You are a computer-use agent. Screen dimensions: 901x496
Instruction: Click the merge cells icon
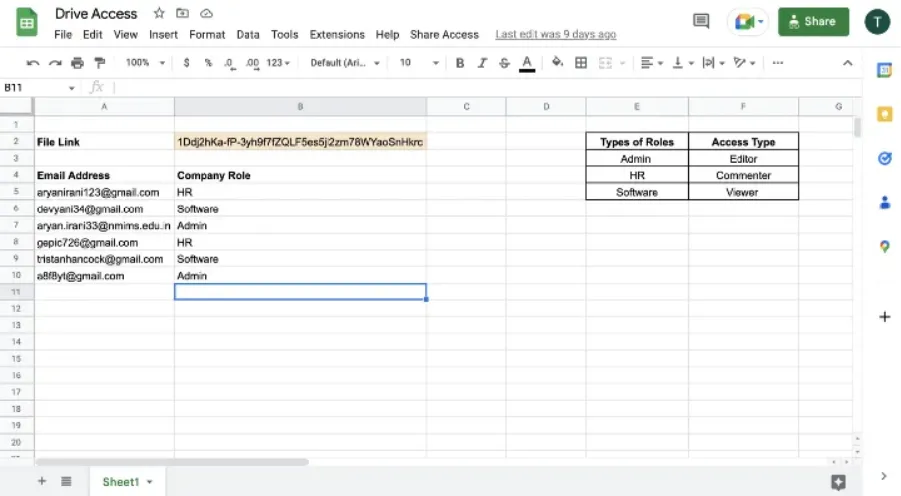pyautogui.click(x=605, y=63)
